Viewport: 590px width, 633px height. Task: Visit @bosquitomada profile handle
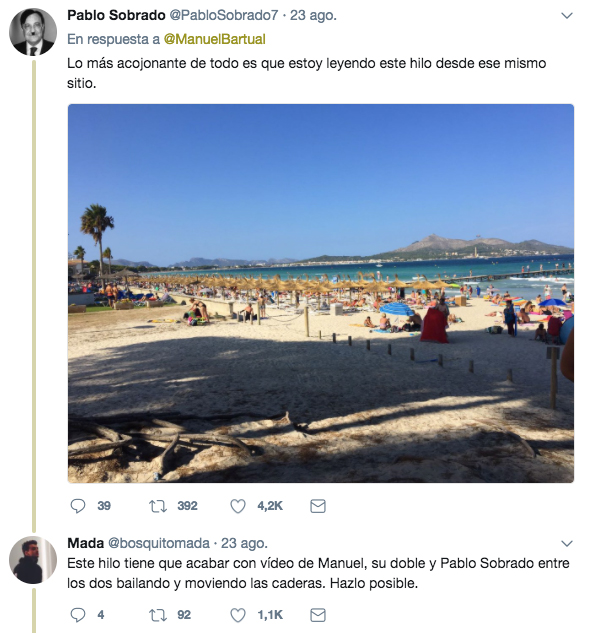(x=159, y=543)
